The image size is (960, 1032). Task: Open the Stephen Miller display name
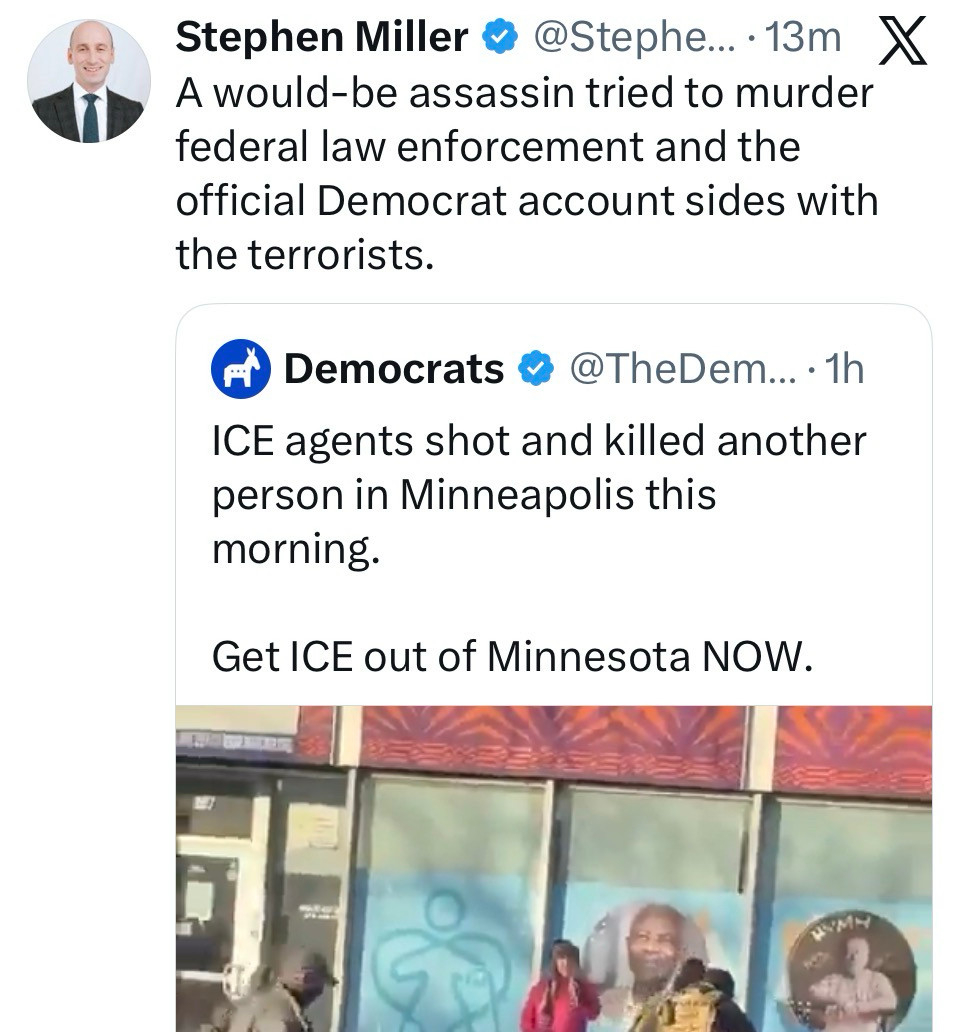tap(322, 38)
